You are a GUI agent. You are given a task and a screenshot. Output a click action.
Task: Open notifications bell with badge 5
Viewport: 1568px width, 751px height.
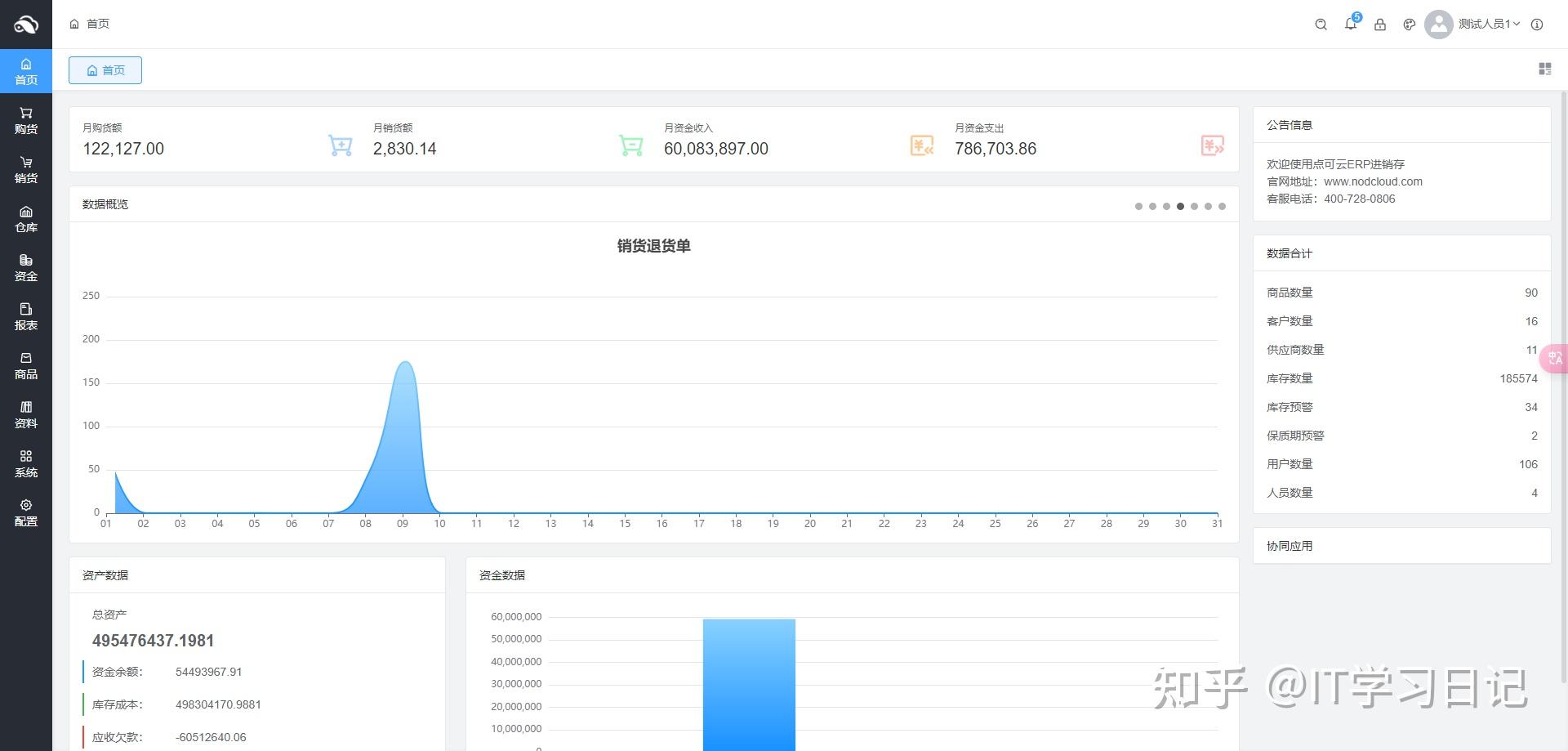[x=1352, y=23]
